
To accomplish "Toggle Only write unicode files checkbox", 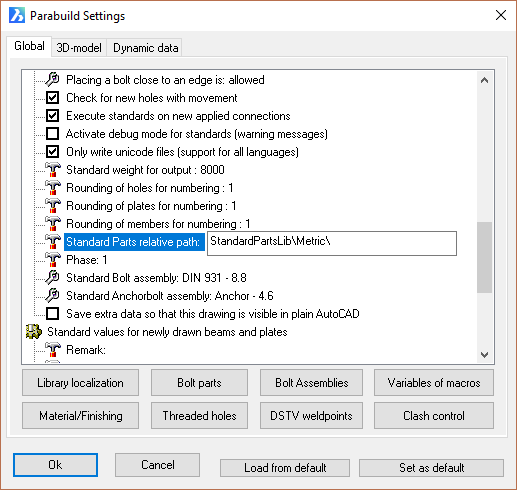I will coord(52,152).
